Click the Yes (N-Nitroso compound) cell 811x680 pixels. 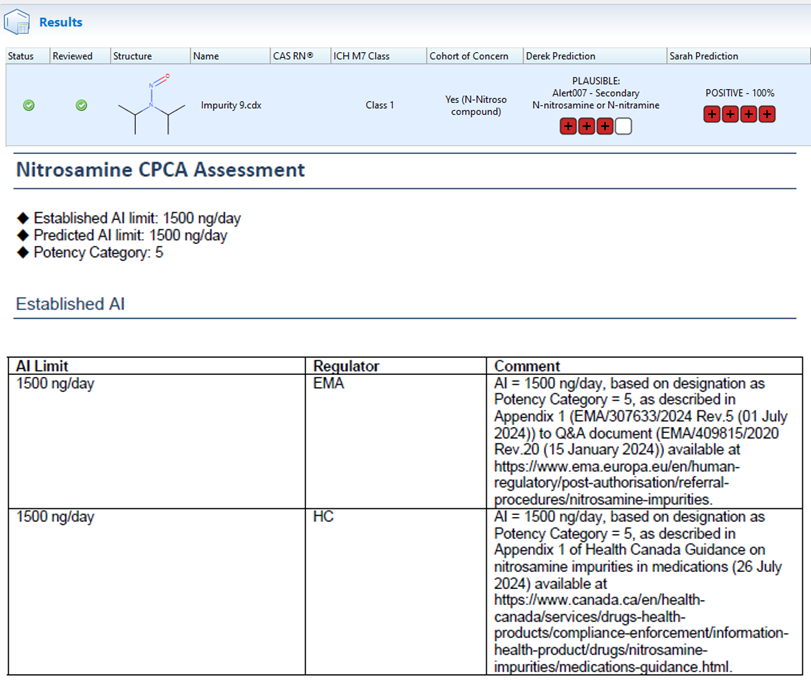pyautogui.click(x=476, y=105)
